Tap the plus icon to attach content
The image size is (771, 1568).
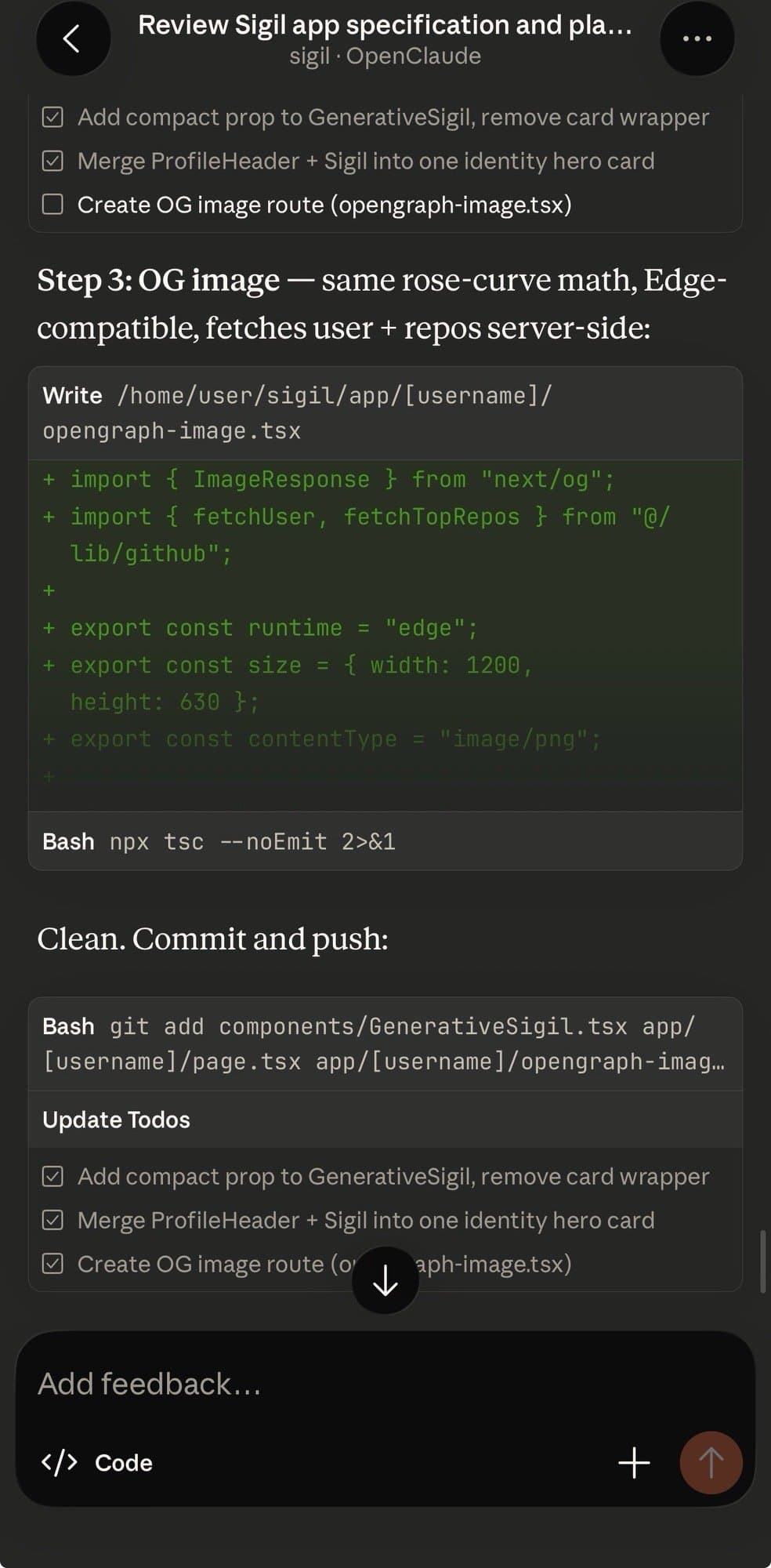(x=633, y=1463)
